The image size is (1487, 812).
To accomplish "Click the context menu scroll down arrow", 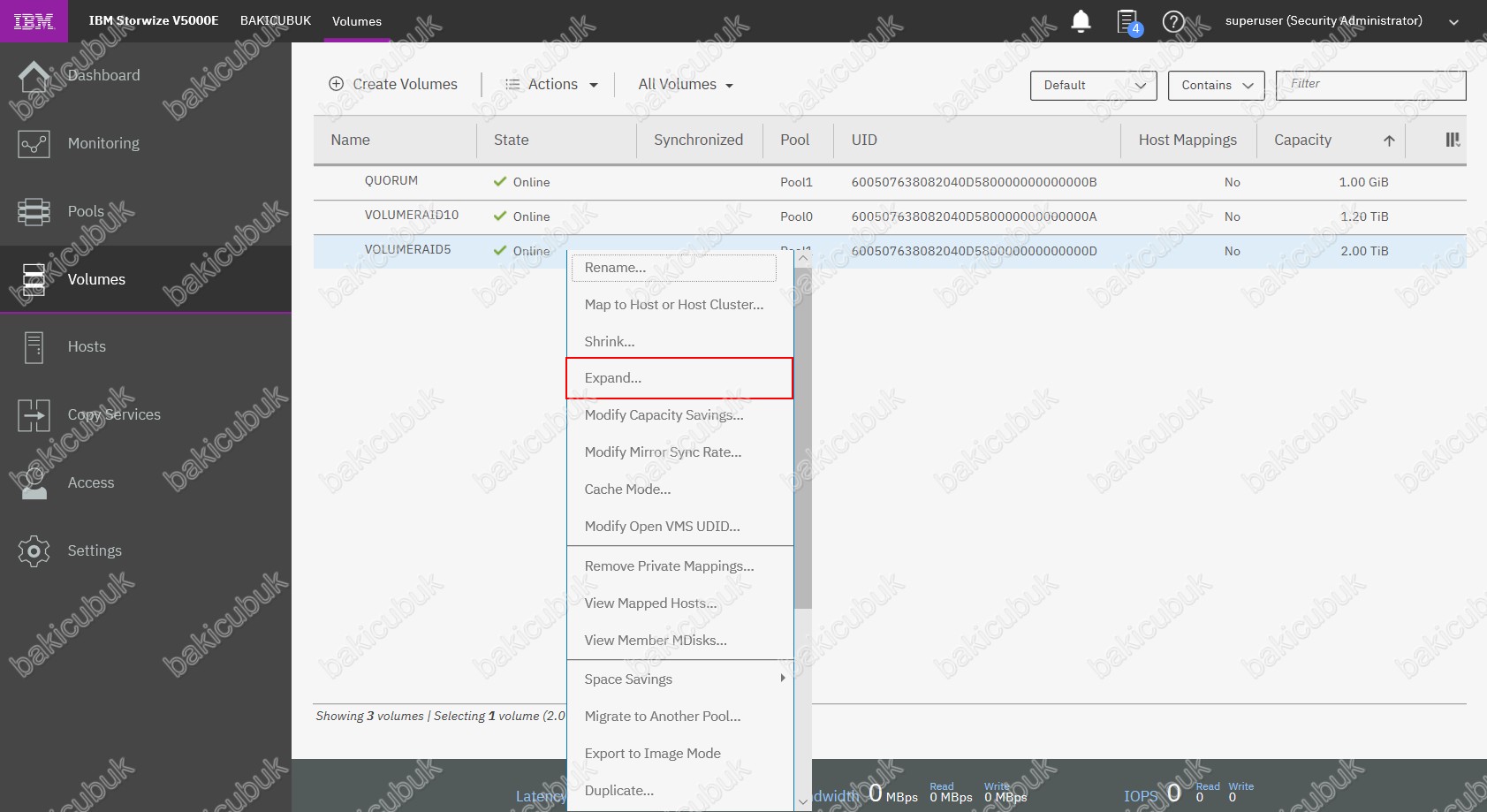I will click(x=802, y=801).
